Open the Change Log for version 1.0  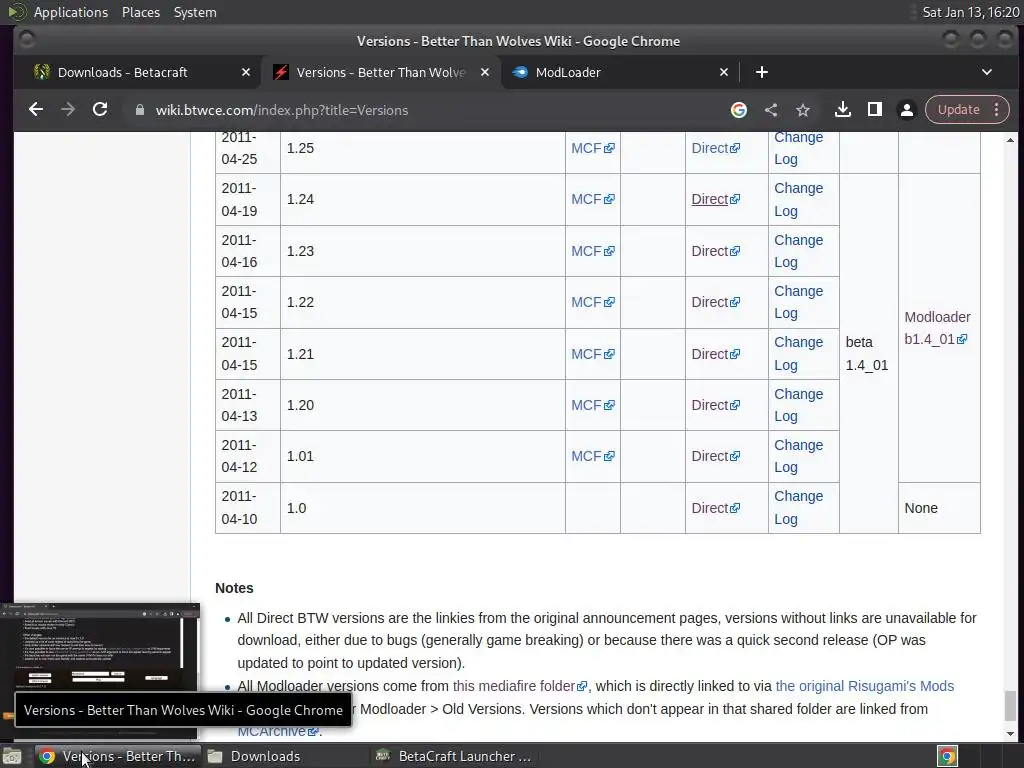coord(798,508)
